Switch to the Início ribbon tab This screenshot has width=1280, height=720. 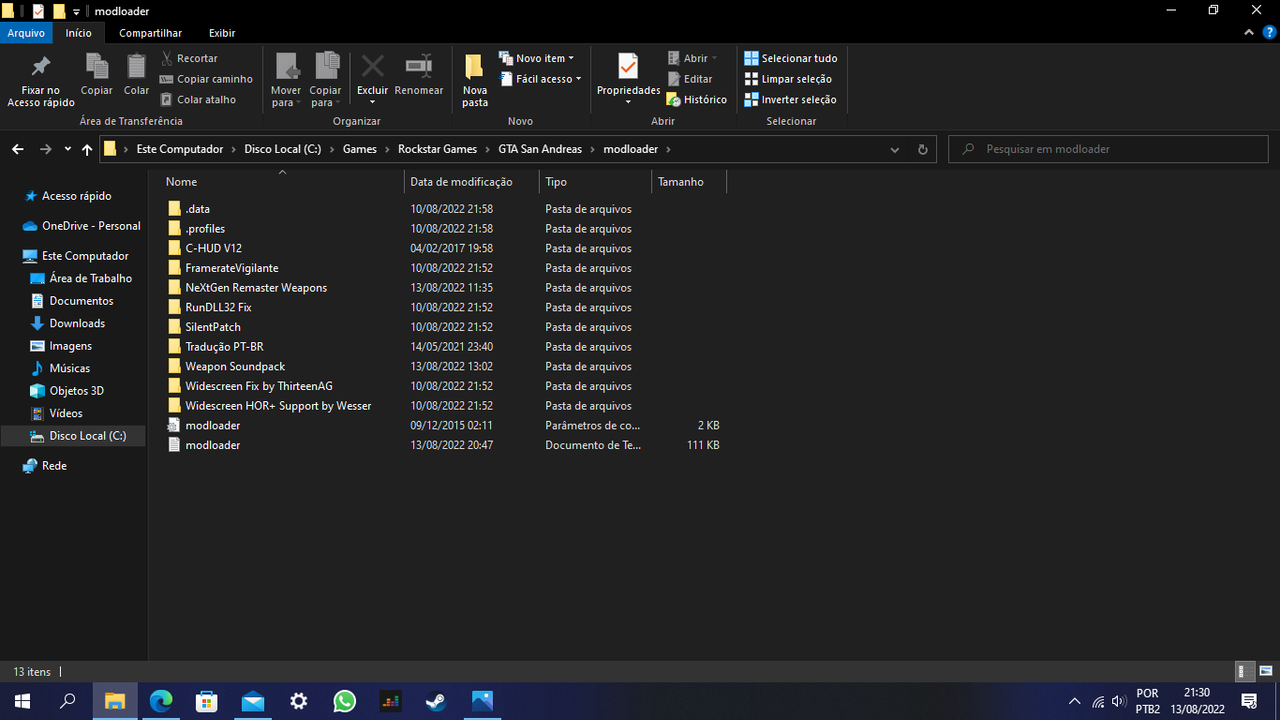point(78,33)
